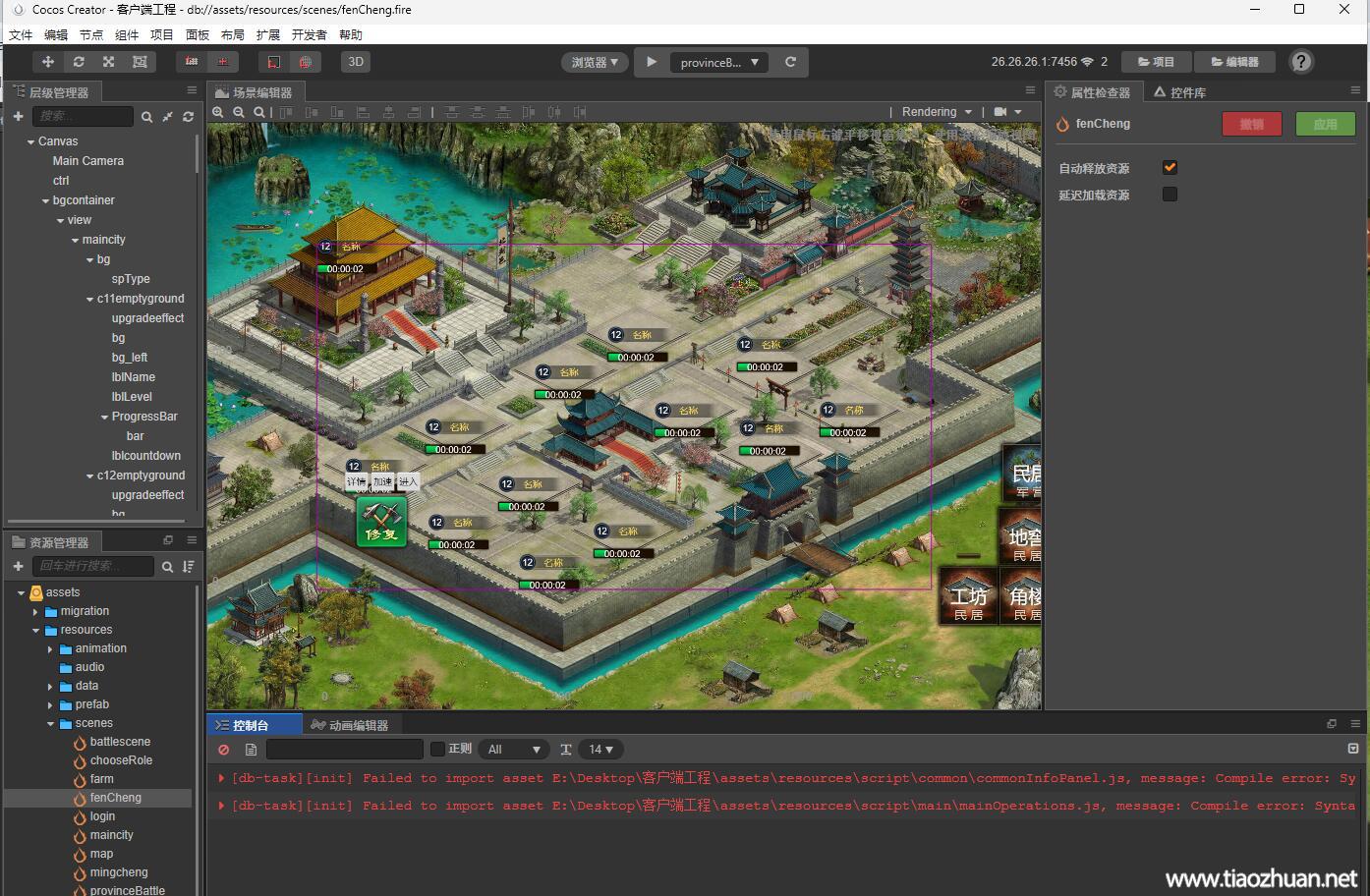Click the add asset plus icon

18,566
